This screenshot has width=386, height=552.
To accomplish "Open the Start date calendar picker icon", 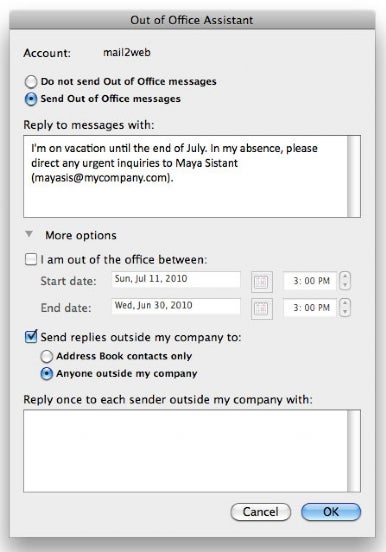I will (261, 282).
